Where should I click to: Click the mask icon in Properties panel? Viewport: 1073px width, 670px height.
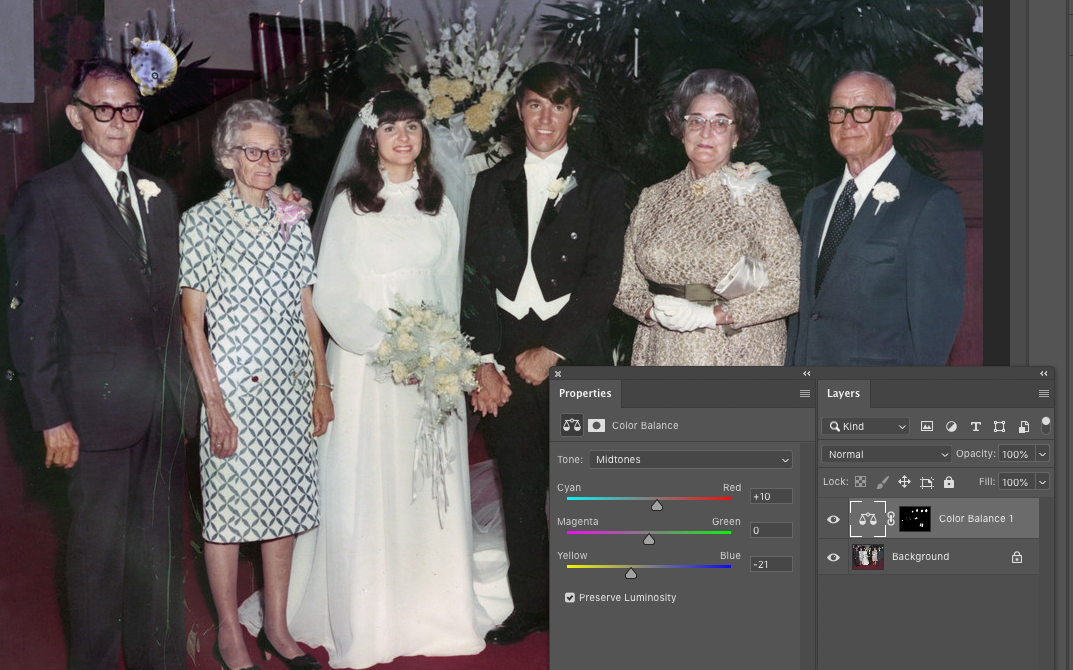tap(596, 425)
